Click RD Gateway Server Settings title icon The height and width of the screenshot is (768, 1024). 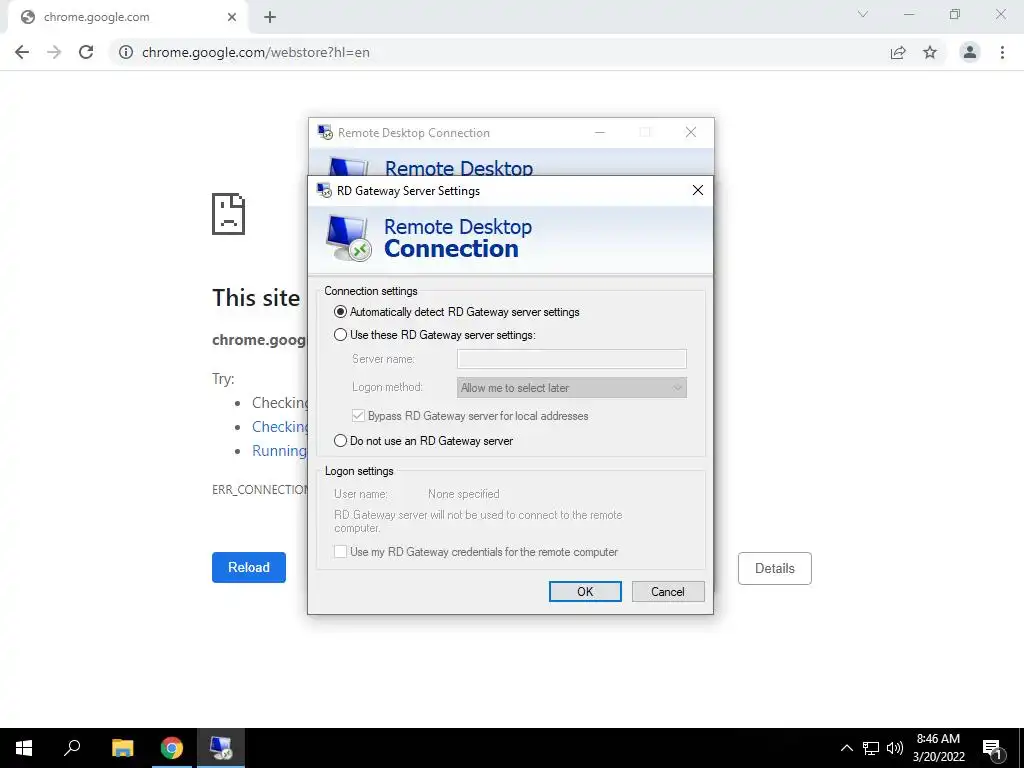tap(324, 191)
